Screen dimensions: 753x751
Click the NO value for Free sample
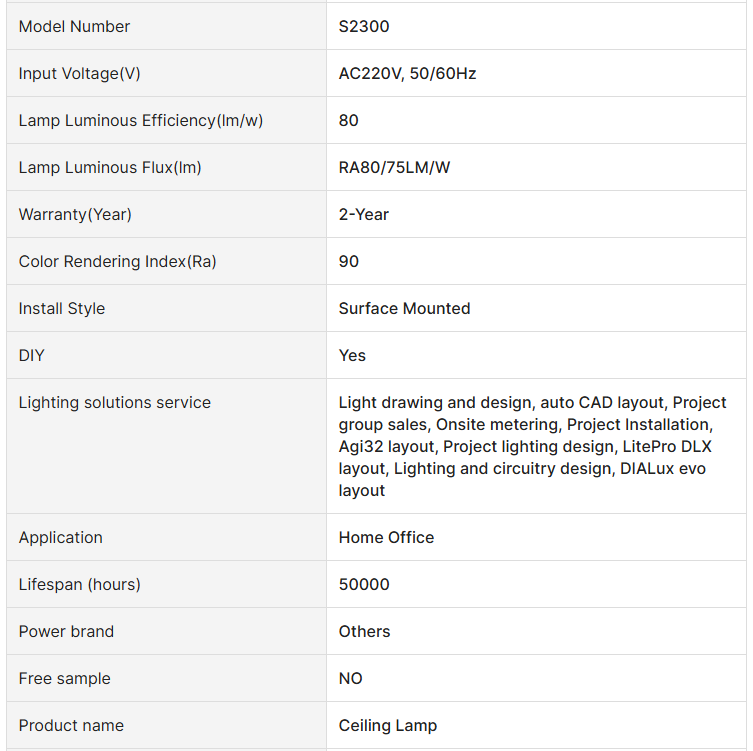point(350,678)
